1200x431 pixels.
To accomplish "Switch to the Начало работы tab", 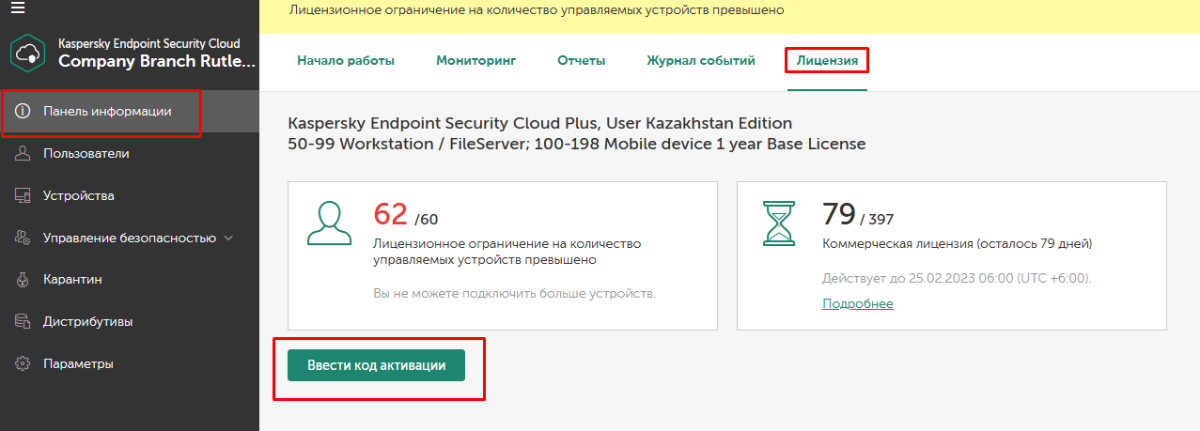I will (346, 61).
